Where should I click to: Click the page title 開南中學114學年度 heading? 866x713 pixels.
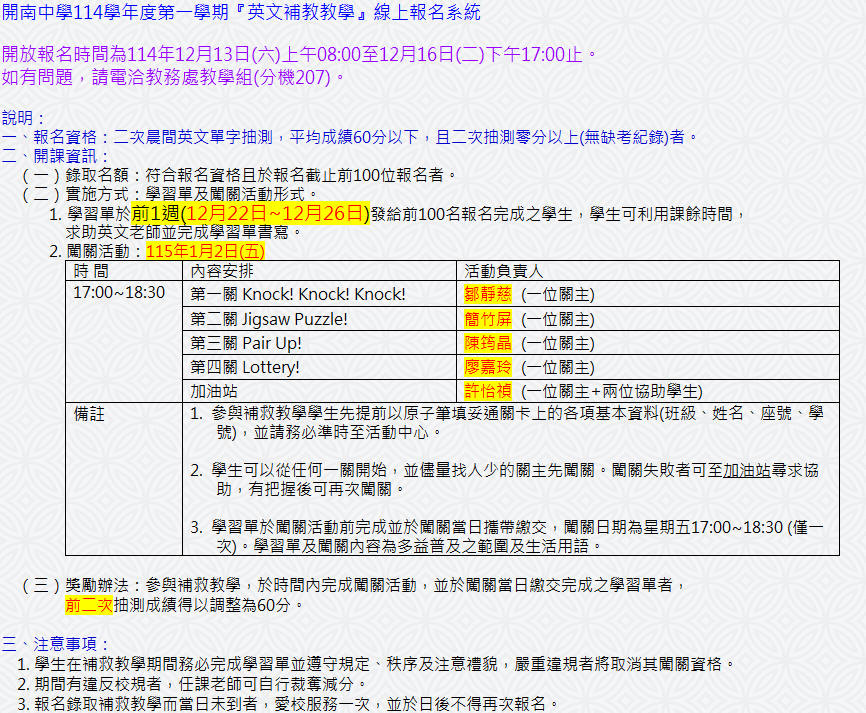[x=241, y=12]
